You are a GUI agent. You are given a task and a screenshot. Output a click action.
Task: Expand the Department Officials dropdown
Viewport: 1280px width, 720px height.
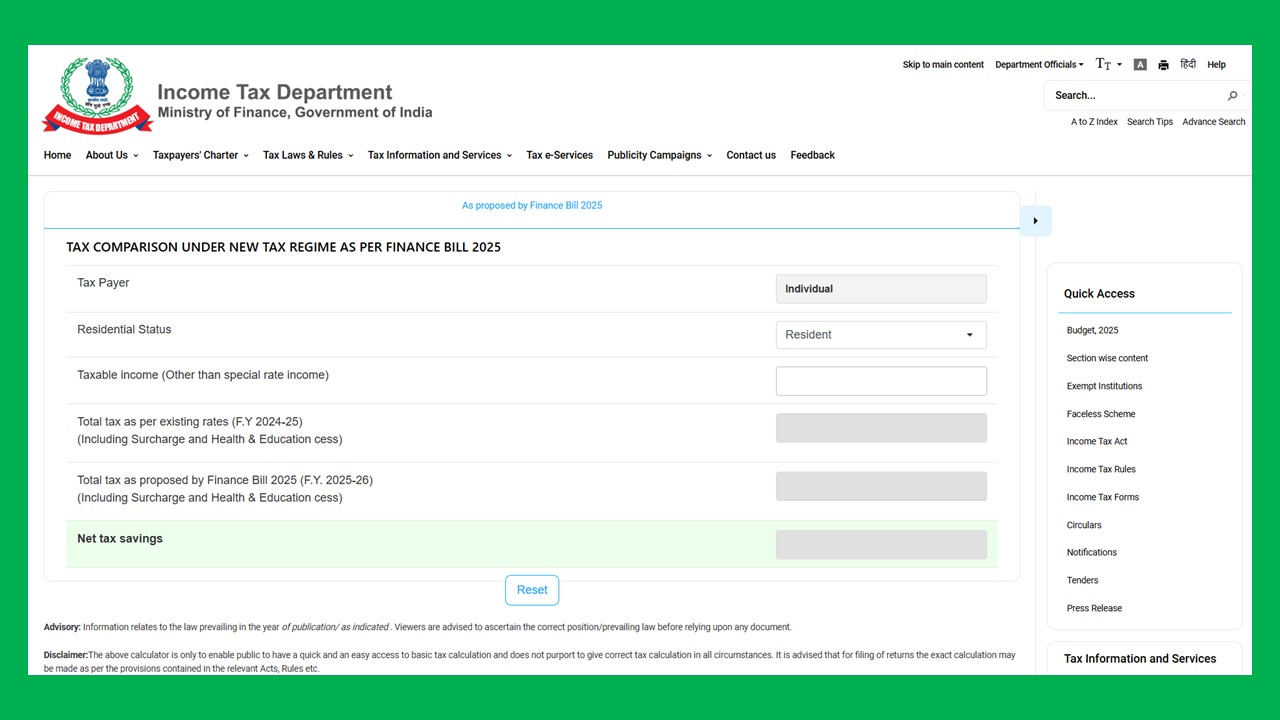pyautogui.click(x=1039, y=65)
